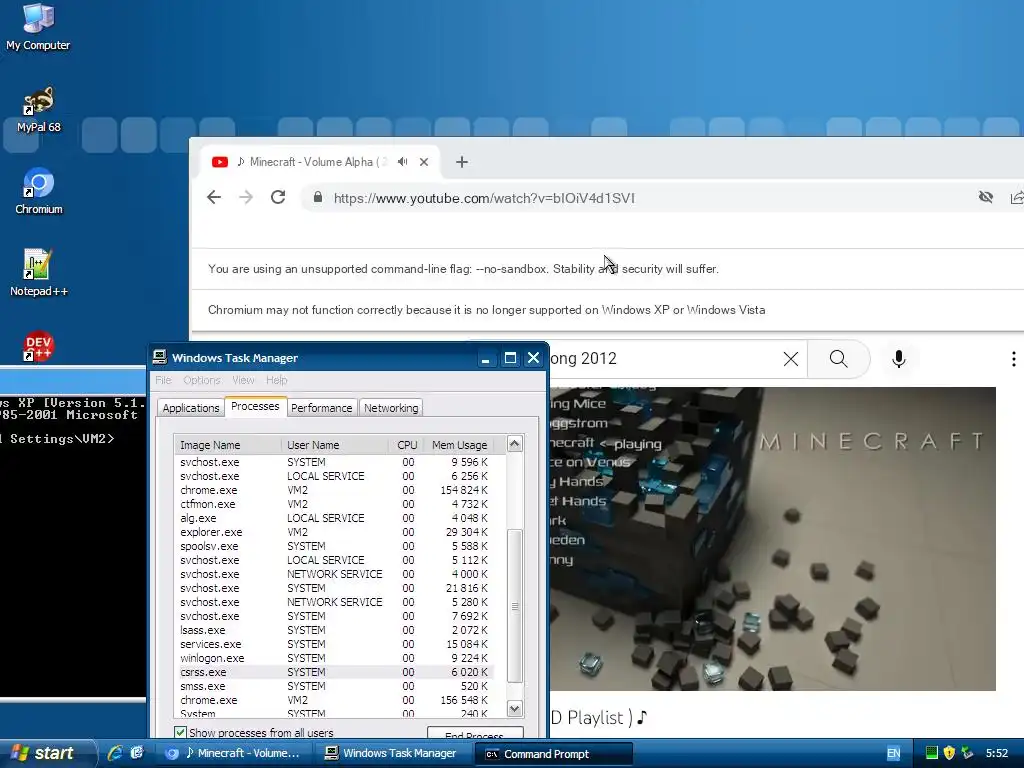Click the padlock site info icon
This screenshot has width=1024, height=768.
pyautogui.click(x=317, y=197)
